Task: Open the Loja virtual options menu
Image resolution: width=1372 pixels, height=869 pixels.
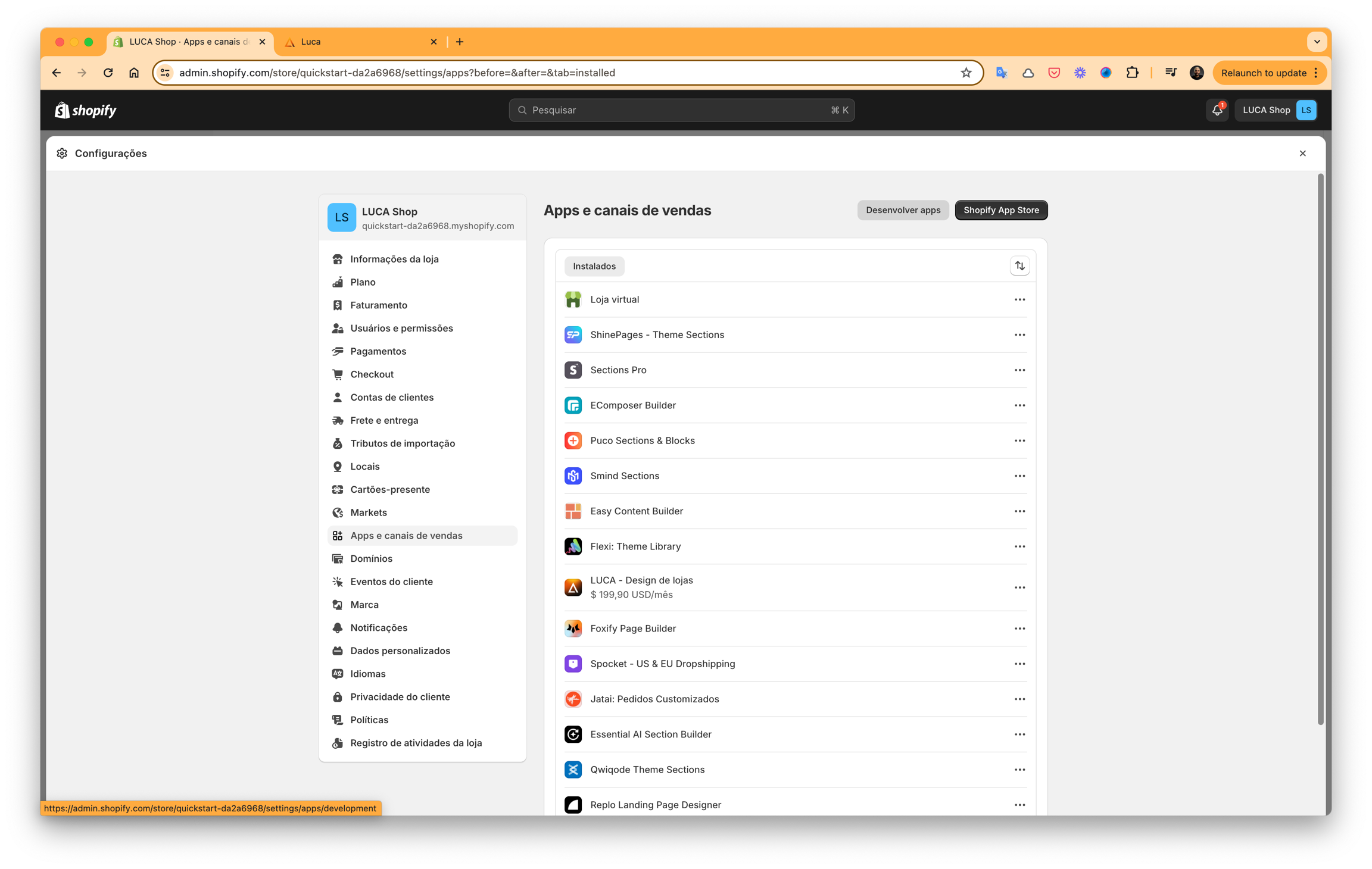Action: coord(1019,299)
